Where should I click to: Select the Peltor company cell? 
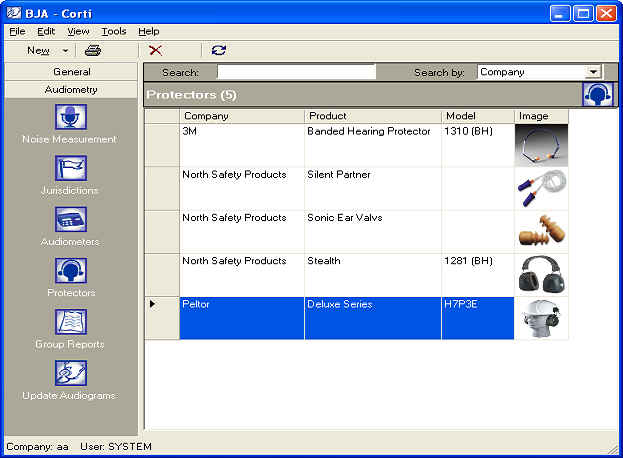pyautogui.click(x=242, y=318)
